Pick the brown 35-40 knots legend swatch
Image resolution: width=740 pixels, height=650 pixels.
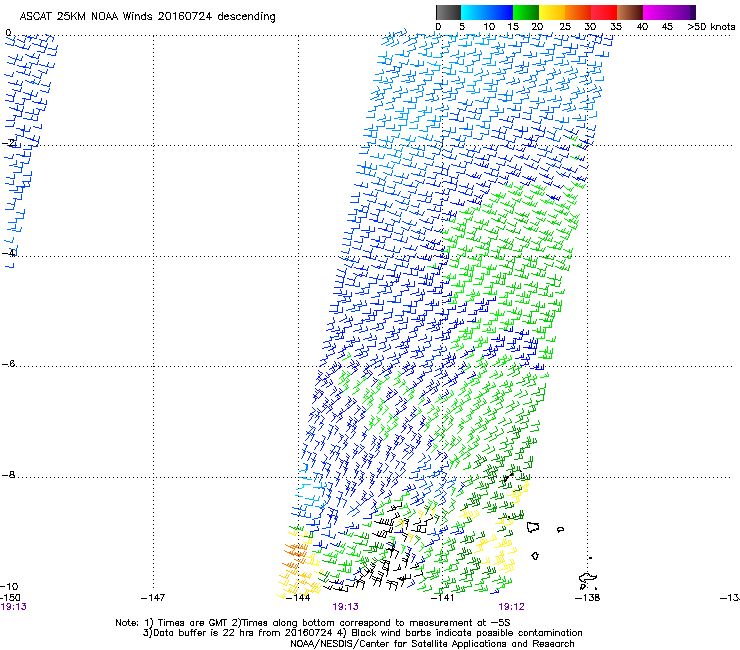coord(630,12)
